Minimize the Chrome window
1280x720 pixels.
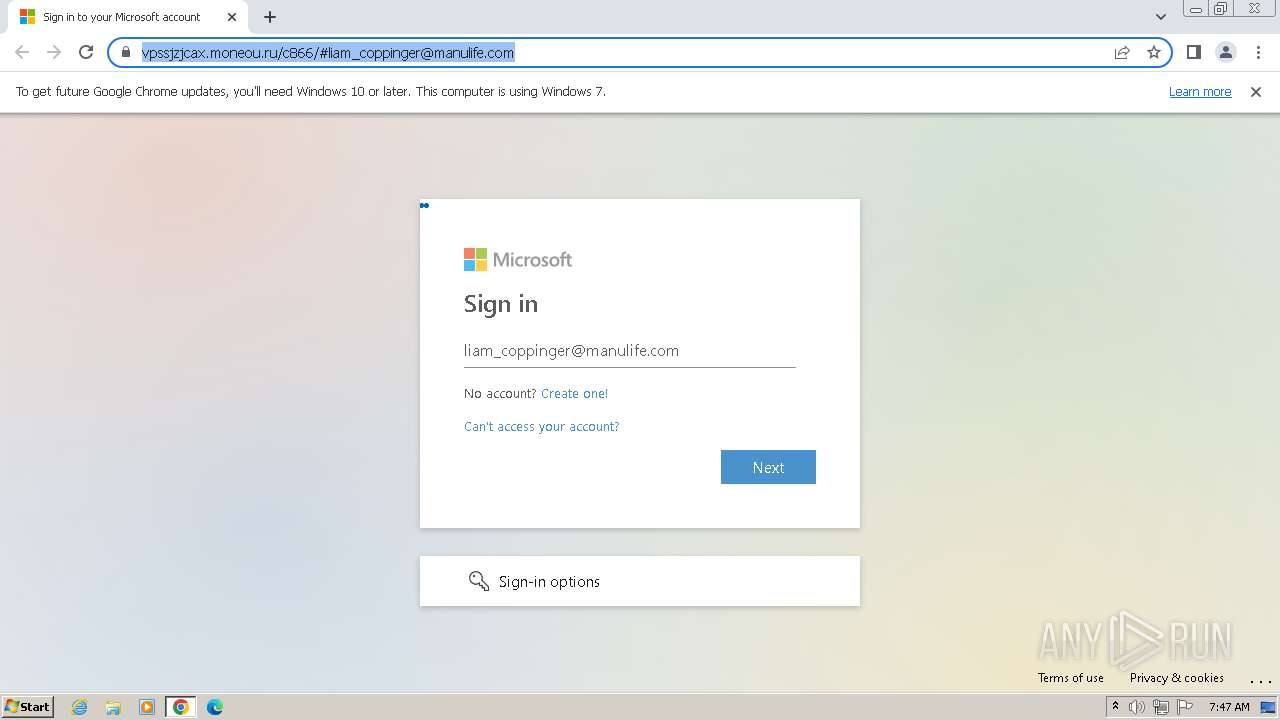1195,9
